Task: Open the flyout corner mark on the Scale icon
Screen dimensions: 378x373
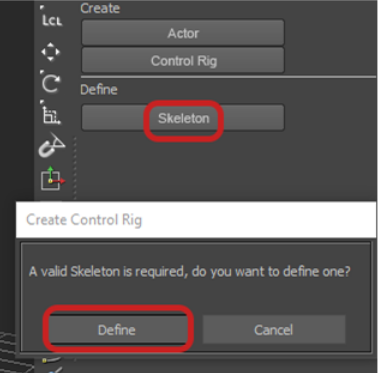Action: point(42,102)
